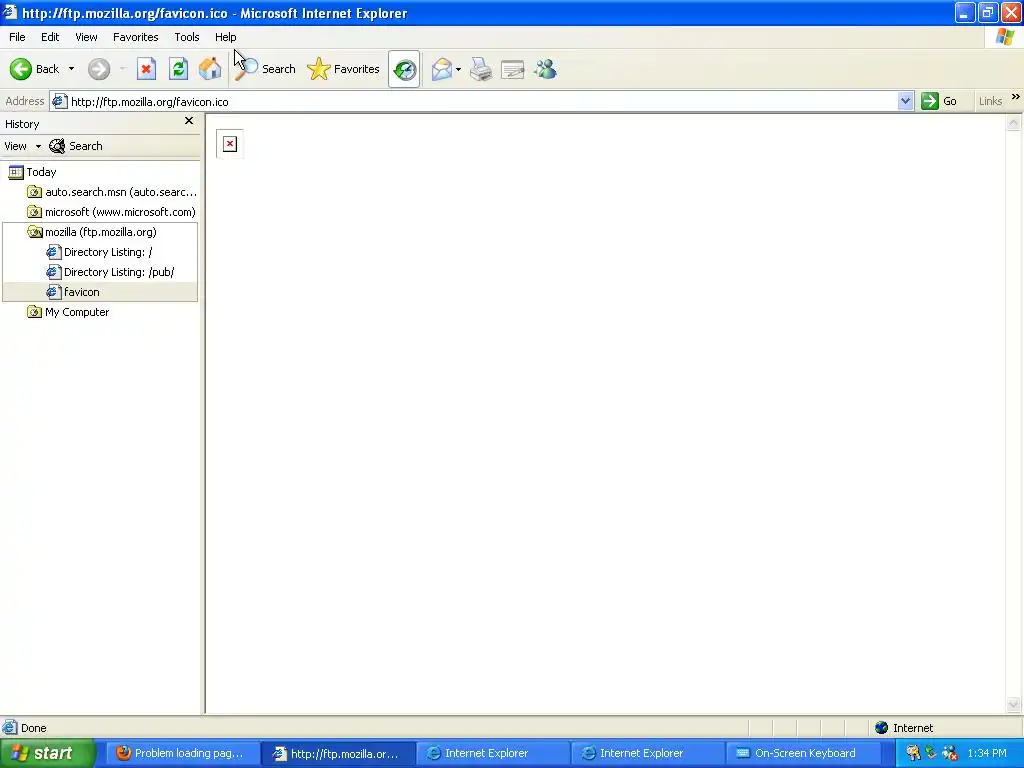Refresh the page using the toolbar Refresh icon
The image size is (1024, 768).
coord(178,69)
